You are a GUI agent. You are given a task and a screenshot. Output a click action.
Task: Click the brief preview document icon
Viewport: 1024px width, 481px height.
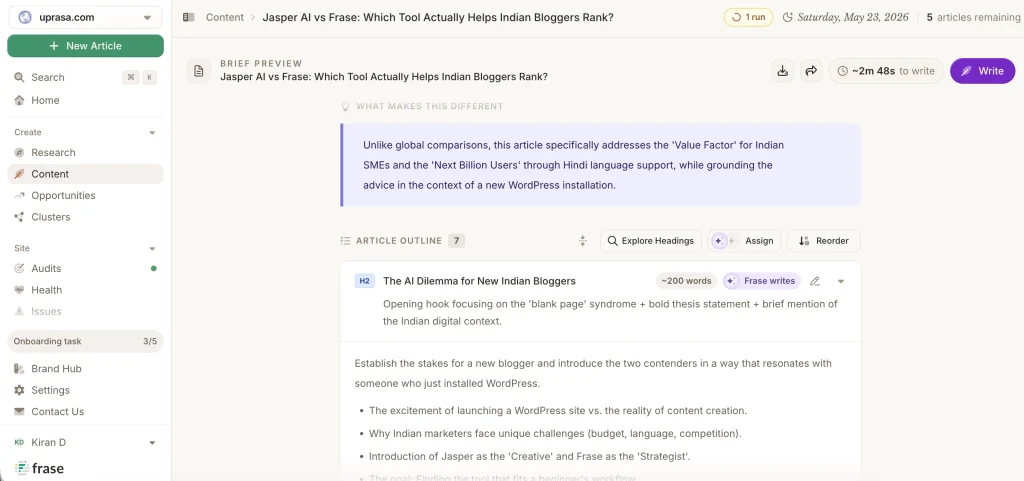click(x=199, y=70)
